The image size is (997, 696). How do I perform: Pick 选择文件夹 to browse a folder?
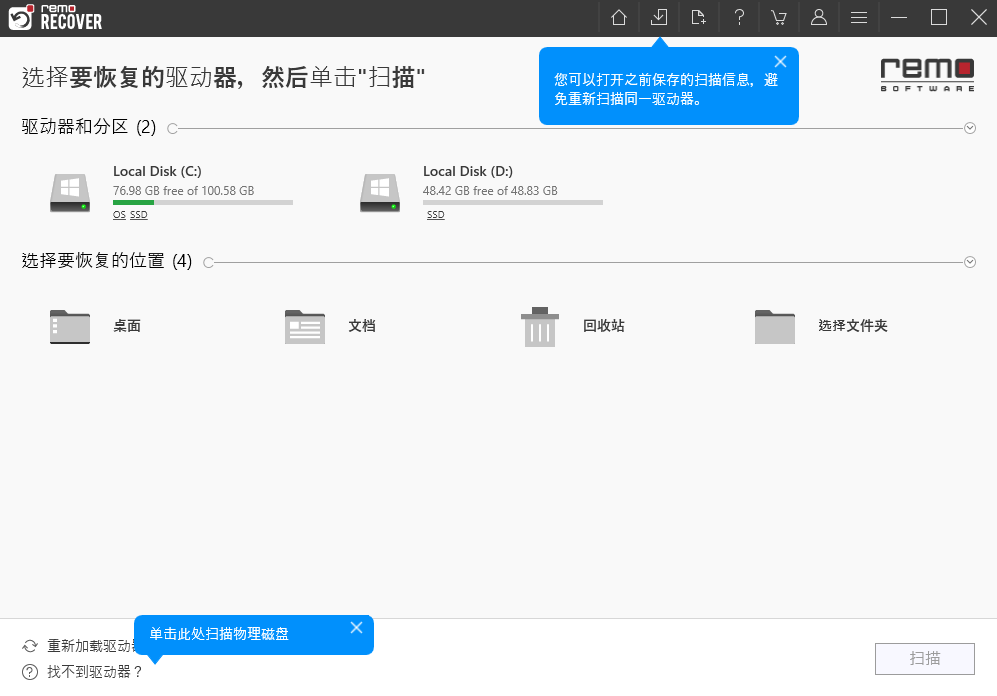[820, 327]
